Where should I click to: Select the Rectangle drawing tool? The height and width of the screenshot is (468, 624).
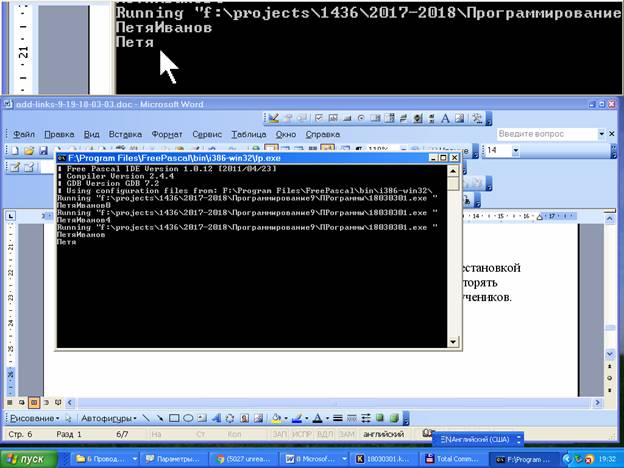[x=174, y=418]
